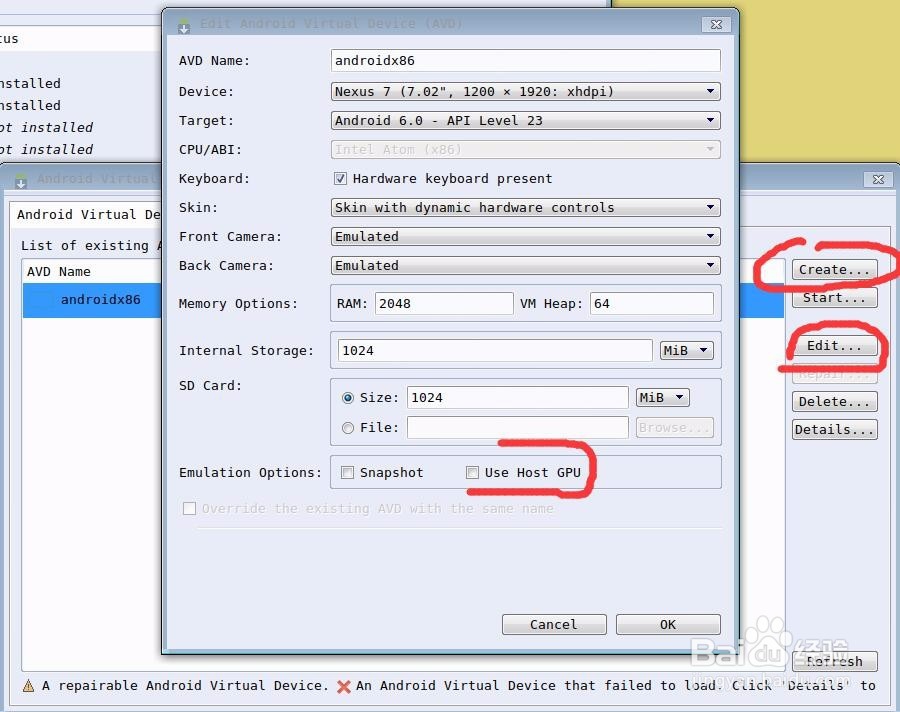Image resolution: width=900 pixels, height=712 pixels.
Task: Toggle Hardware keyboard present checkbox
Action: [x=340, y=179]
